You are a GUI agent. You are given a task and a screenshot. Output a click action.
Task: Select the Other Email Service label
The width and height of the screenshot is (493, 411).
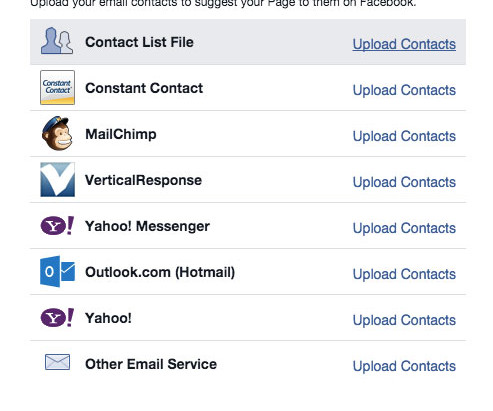click(x=151, y=364)
